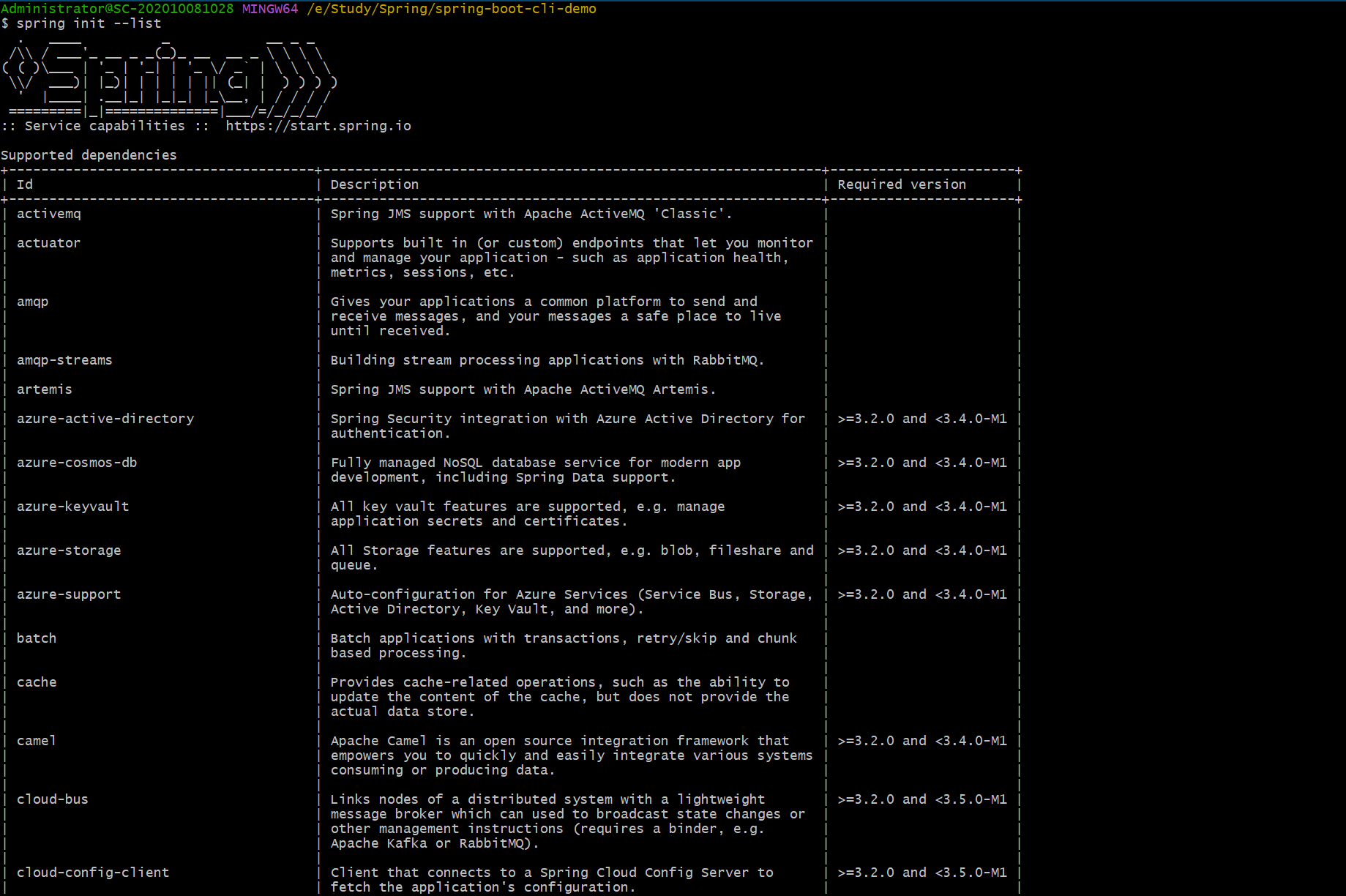Viewport: 1346px width, 896px height.
Task: Click the https://start.spring.io URL
Action: pos(318,126)
